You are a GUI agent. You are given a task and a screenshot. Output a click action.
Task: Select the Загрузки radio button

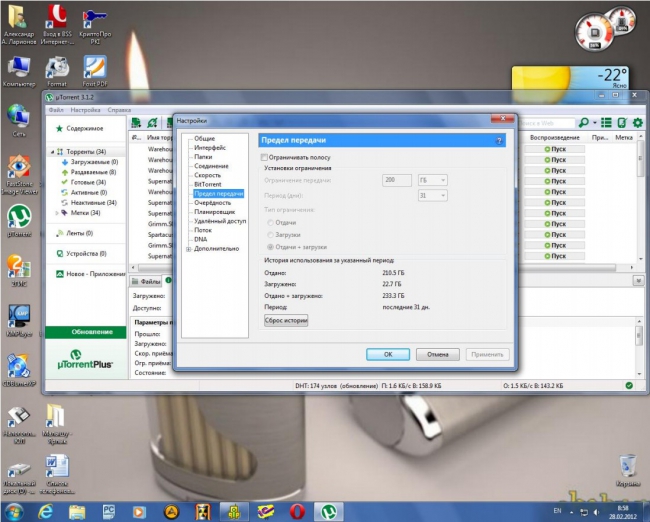click(x=270, y=235)
